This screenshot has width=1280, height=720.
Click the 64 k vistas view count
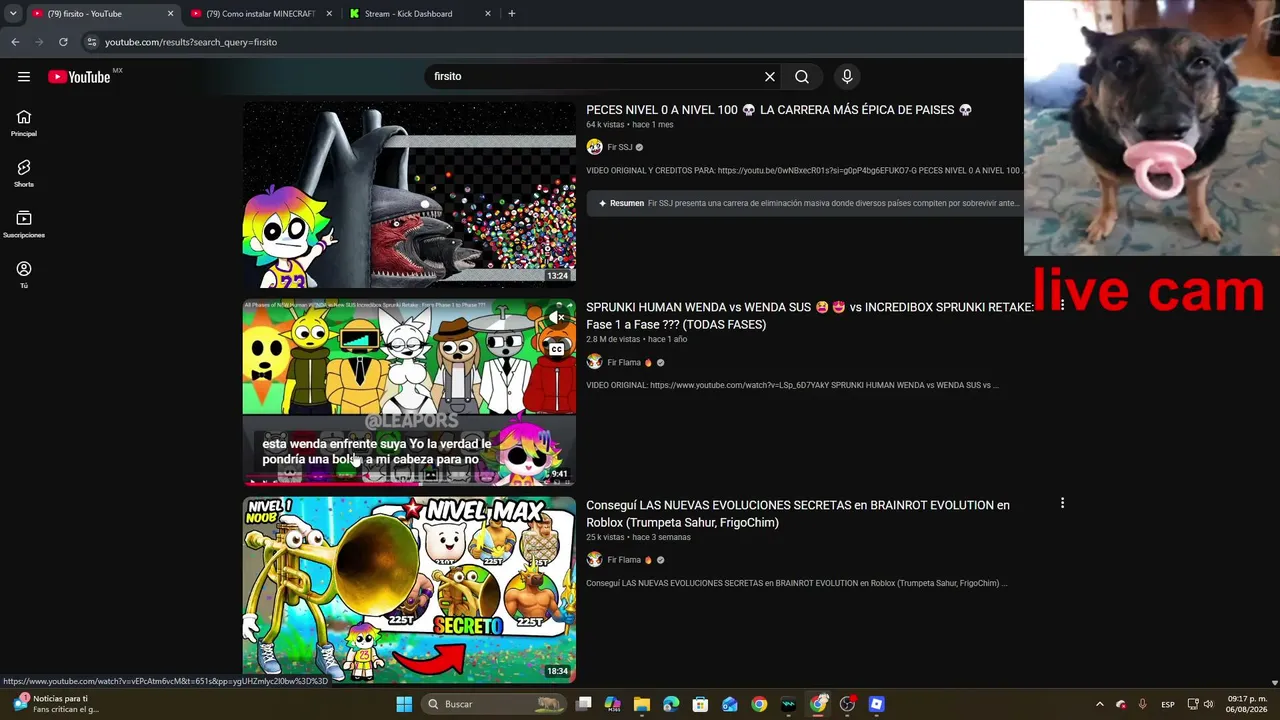pyautogui.click(x=605, y=125)
